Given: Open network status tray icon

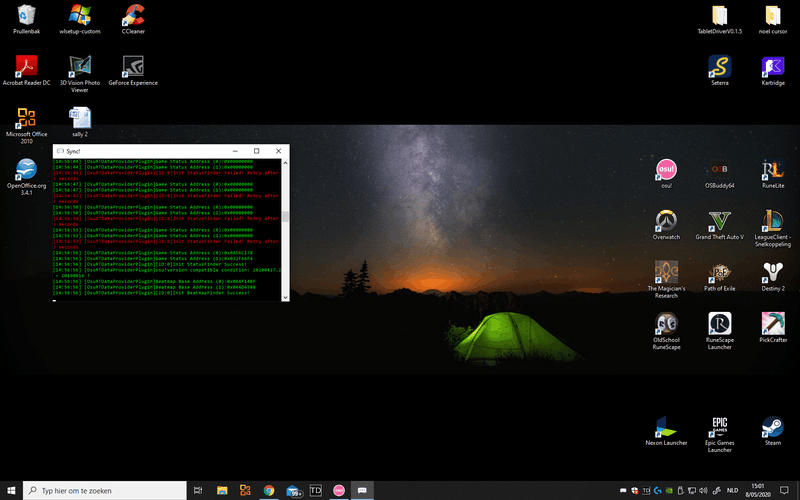Looking at the screenshot, I should coord(692,490).
